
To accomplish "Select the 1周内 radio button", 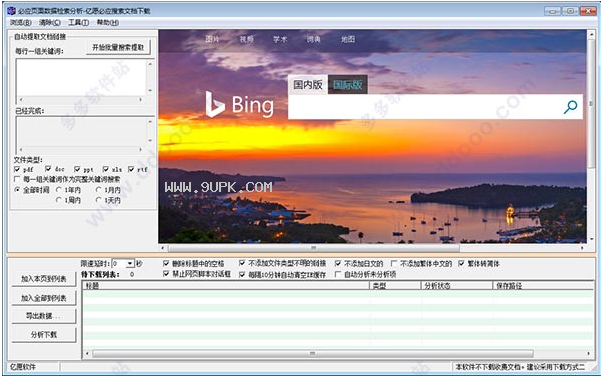I will (x=59, y=200).
